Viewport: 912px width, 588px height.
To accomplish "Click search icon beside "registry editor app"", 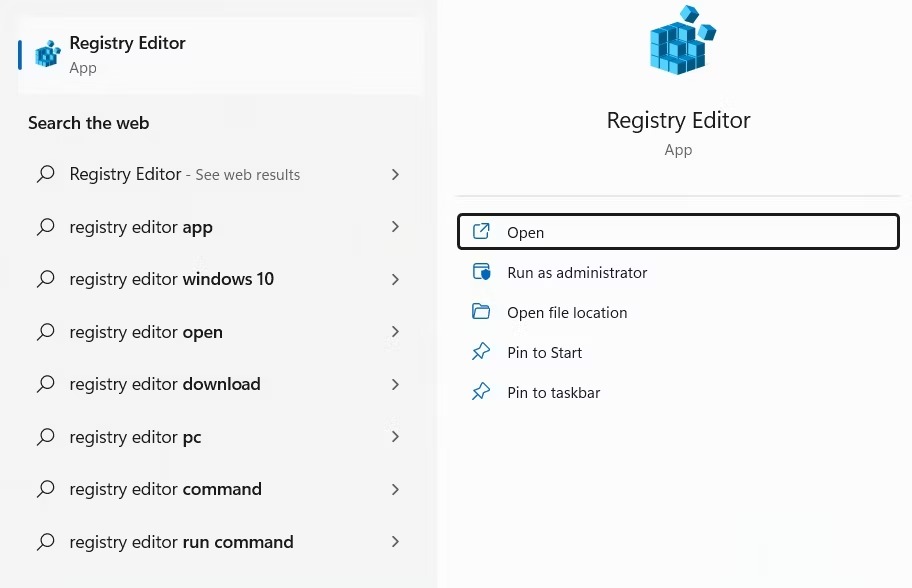I will 45,227.
